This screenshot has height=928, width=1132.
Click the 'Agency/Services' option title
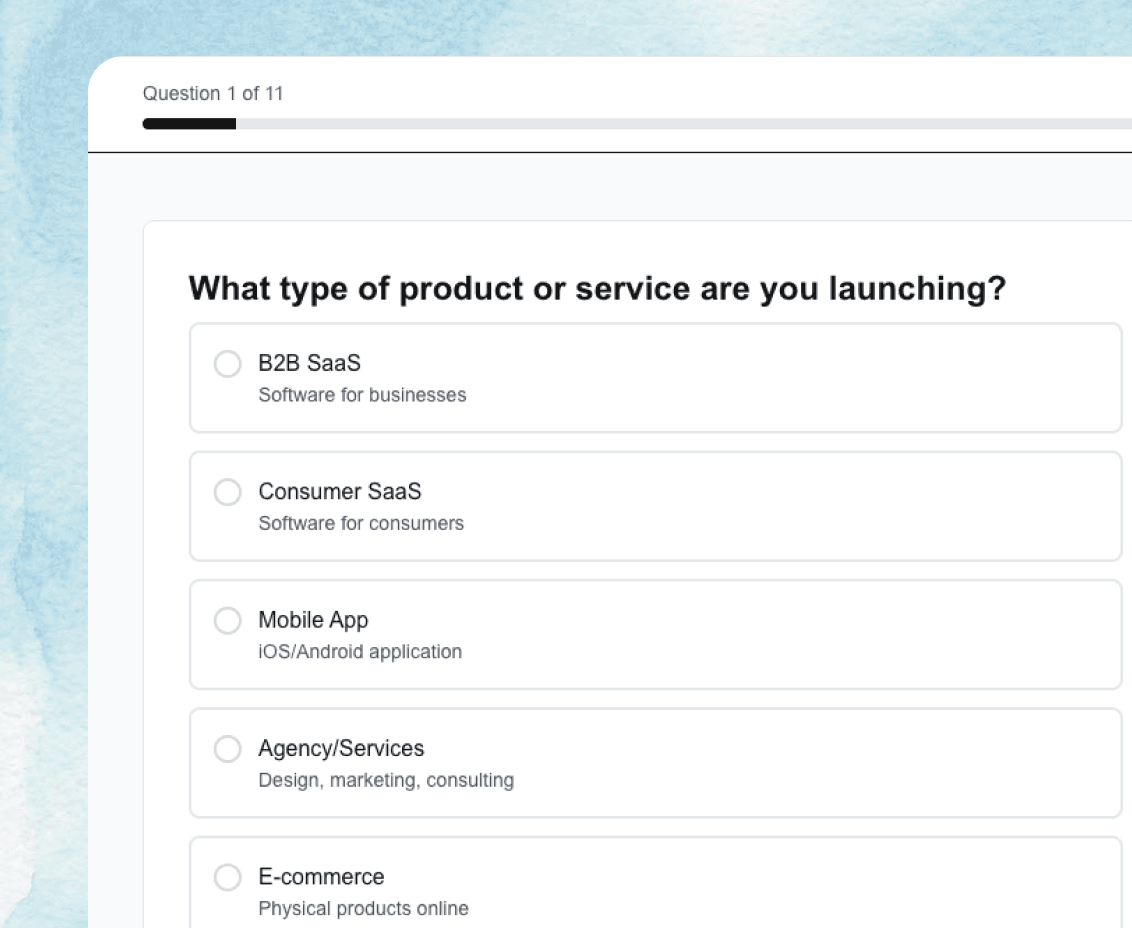tap(341, 748)
